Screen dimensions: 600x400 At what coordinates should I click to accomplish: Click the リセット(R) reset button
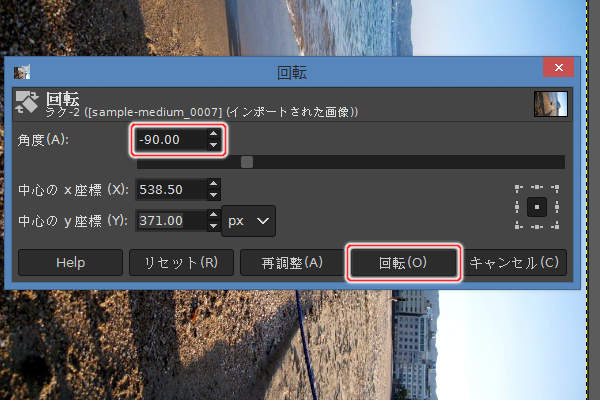pyautogui.click(x=181, y=263)
